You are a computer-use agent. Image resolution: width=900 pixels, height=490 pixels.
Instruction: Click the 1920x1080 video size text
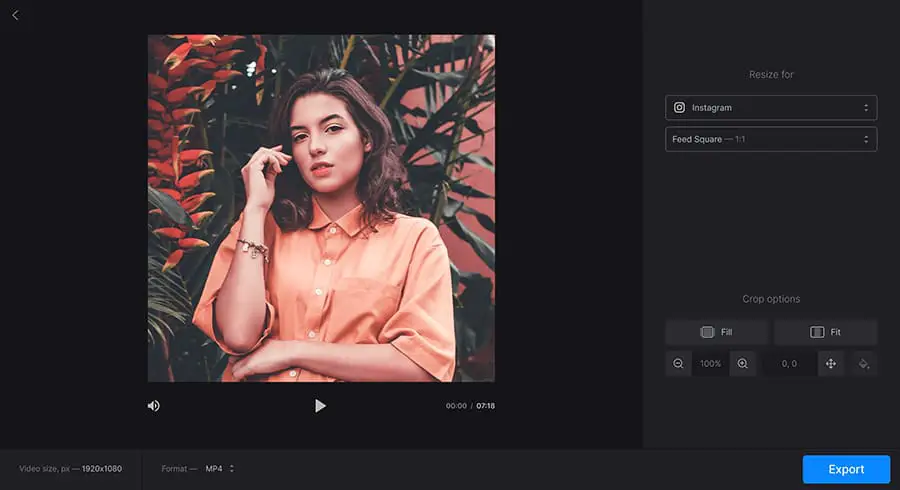point(101,468)
